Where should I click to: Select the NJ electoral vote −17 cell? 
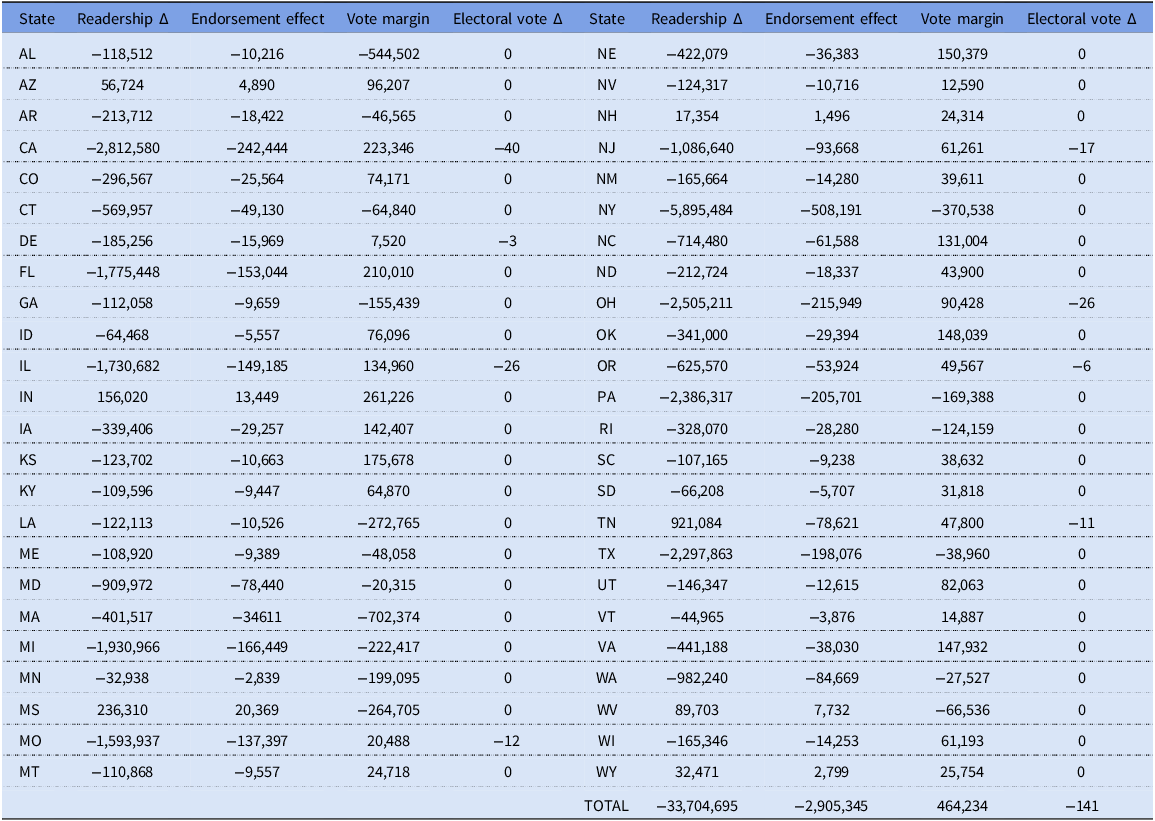click(x=1081, y=148)
